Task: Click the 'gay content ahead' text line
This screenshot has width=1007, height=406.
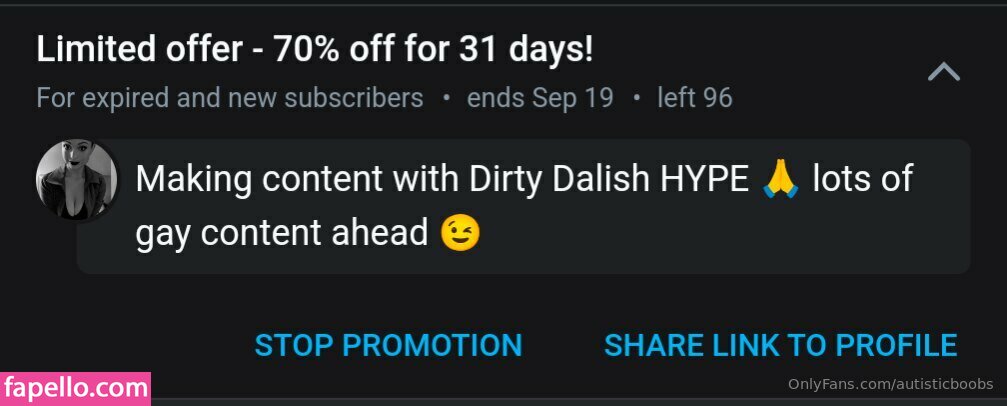Action: (x=281, y=234)
